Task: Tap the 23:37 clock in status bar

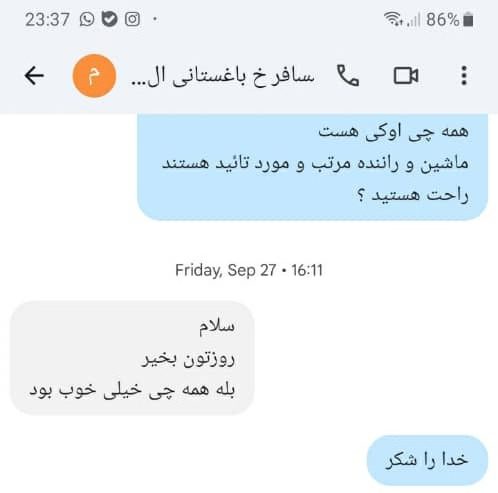Action: coord(47,19)
